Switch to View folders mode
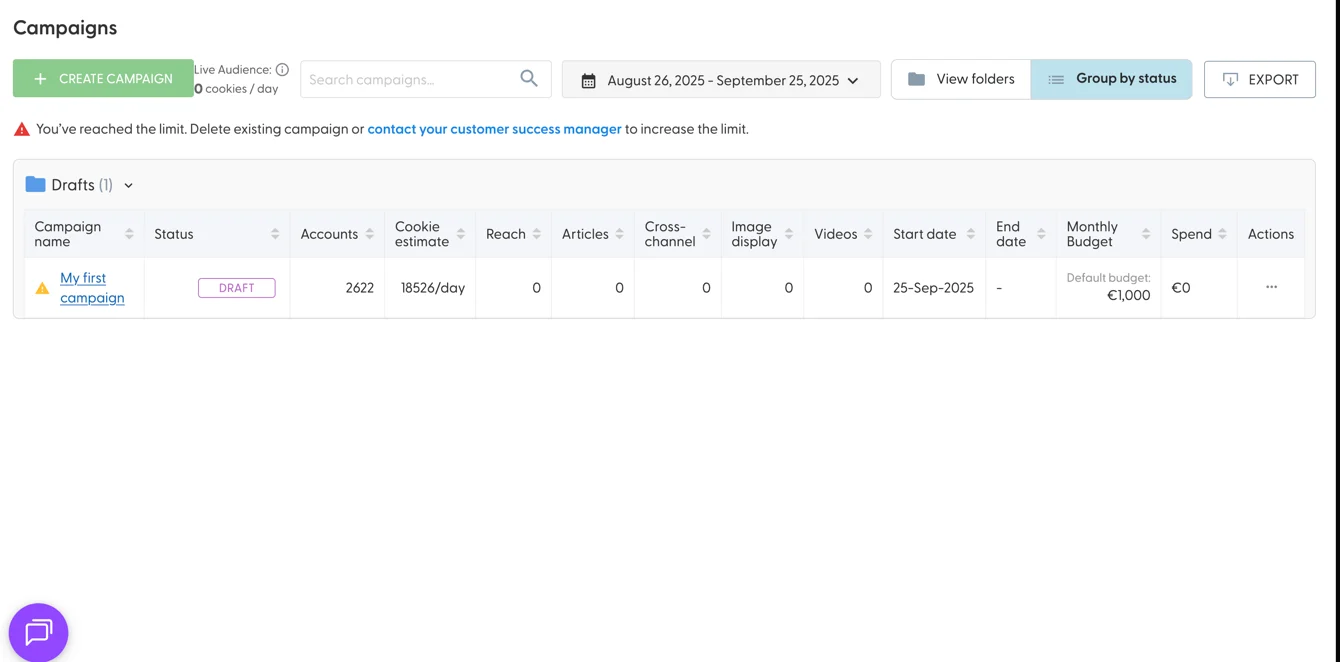 coord(961,79)
